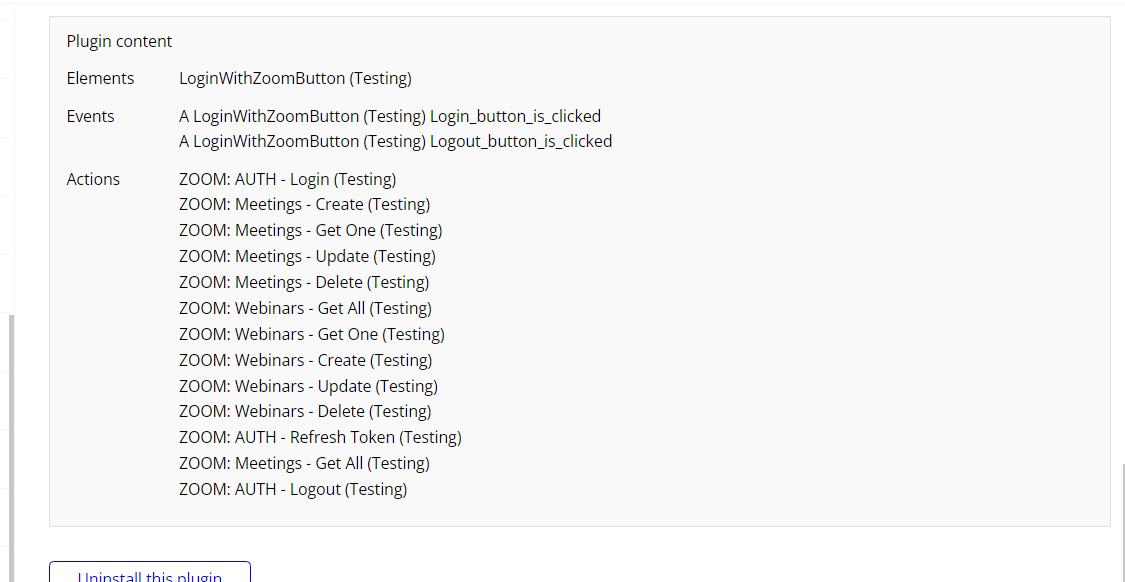Choose the ZOOM: Webinars - Update action

pos(308,386)
